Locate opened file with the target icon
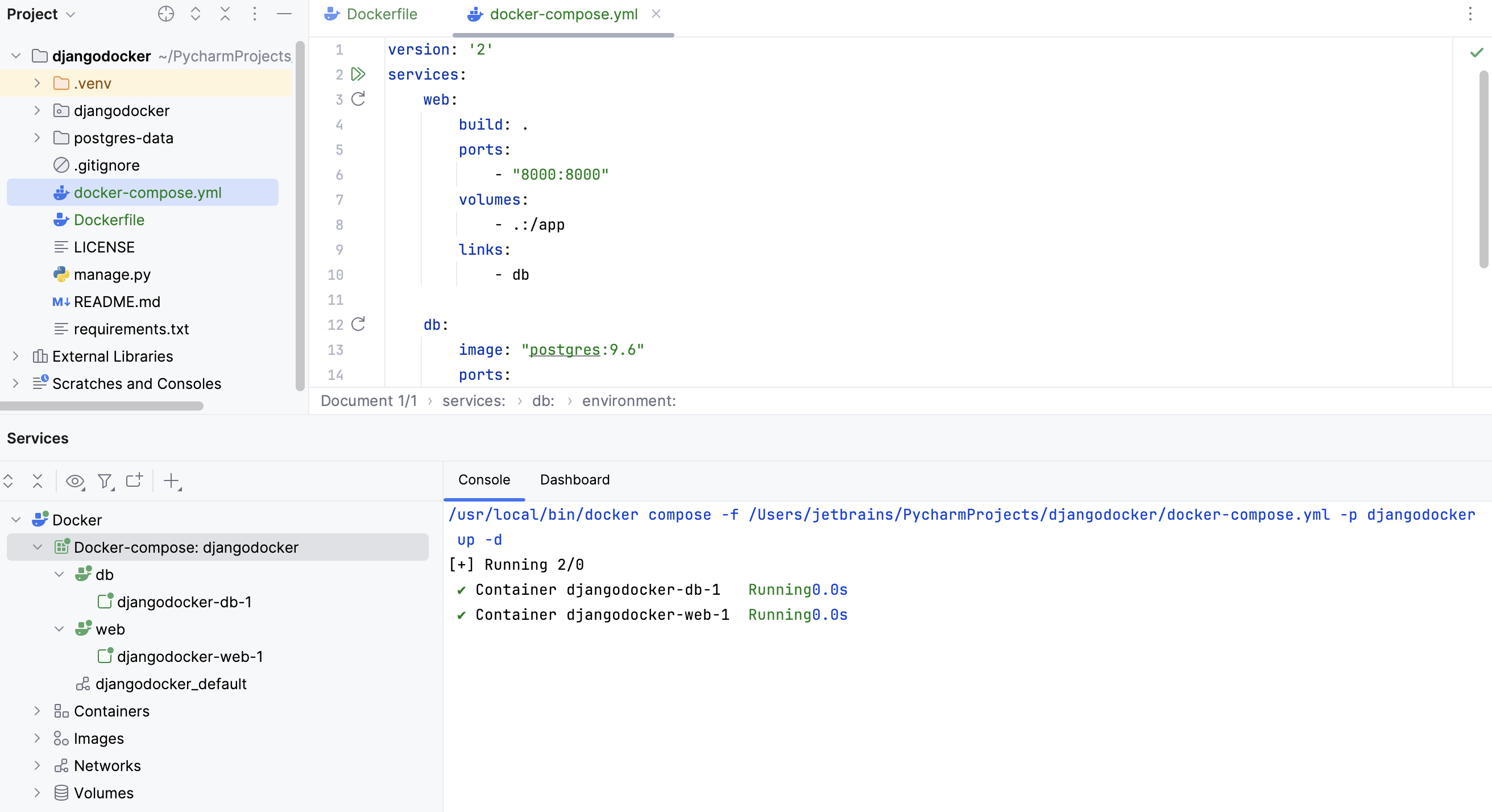 [165, 14]
